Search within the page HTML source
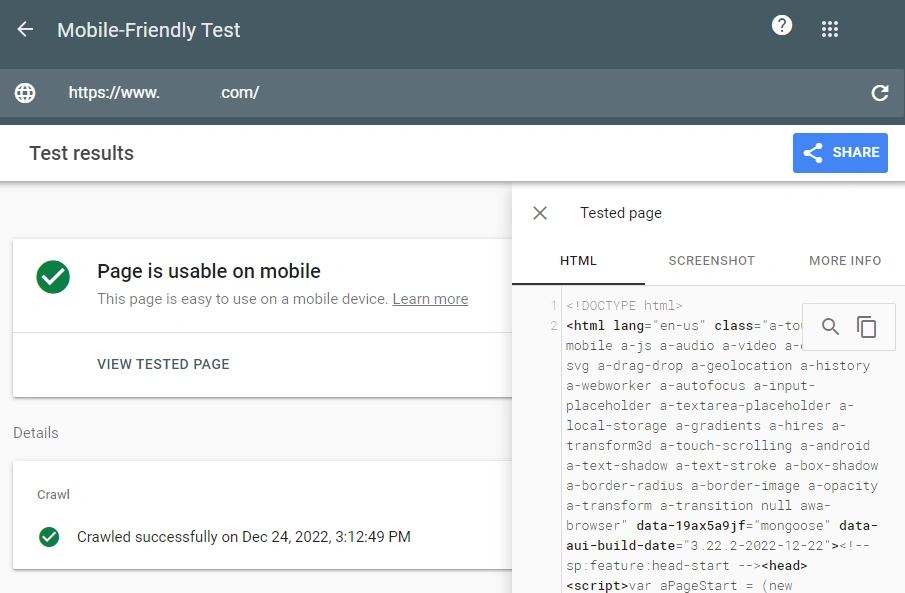Viewport: 905px width, 593px height. pyautogui.click(x=829, y=326)
